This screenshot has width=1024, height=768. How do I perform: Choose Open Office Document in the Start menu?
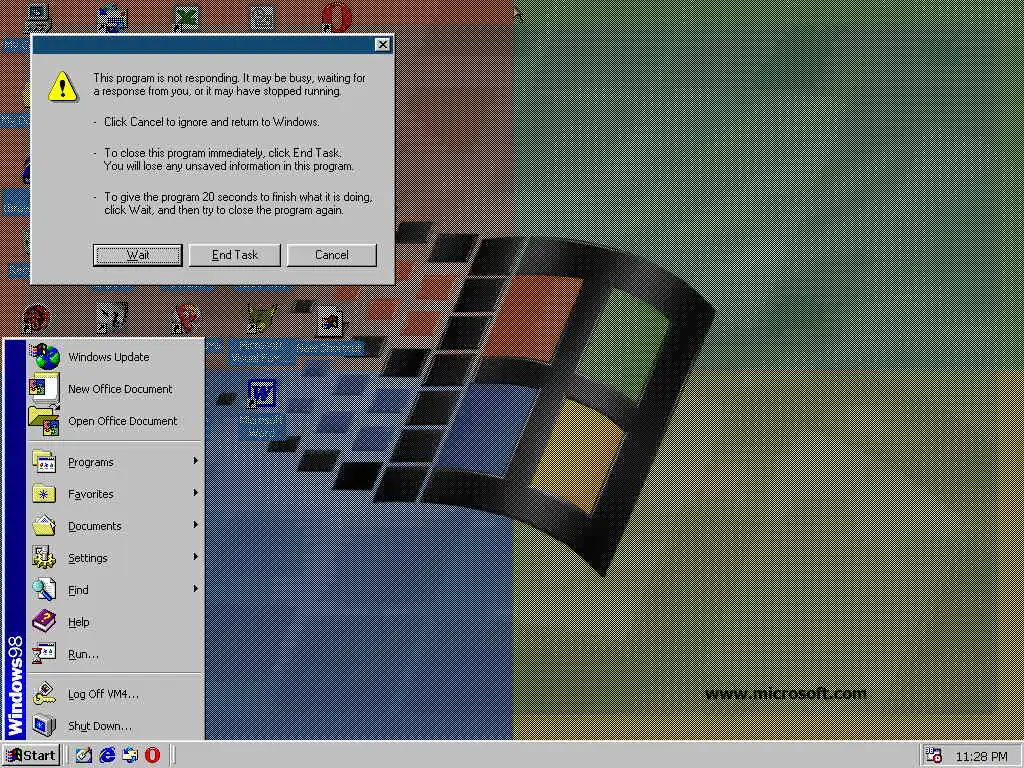[x=115, y=421]
